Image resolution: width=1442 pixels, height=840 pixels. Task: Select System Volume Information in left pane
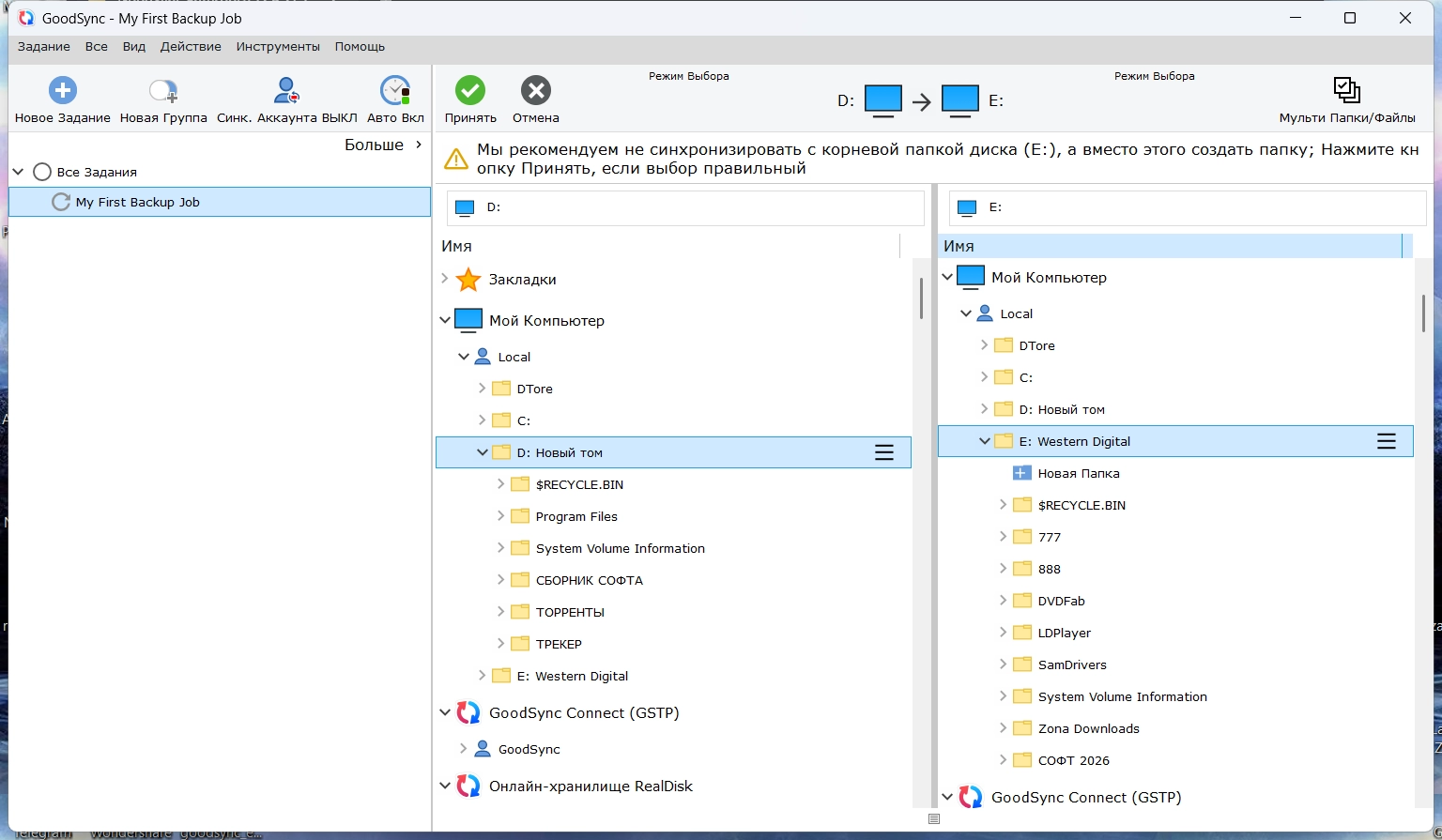(620, 548)
